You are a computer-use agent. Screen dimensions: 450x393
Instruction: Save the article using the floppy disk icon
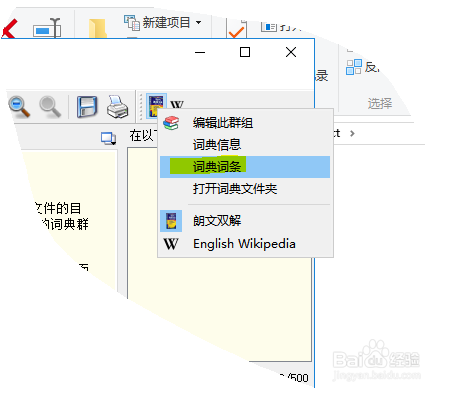87,107
